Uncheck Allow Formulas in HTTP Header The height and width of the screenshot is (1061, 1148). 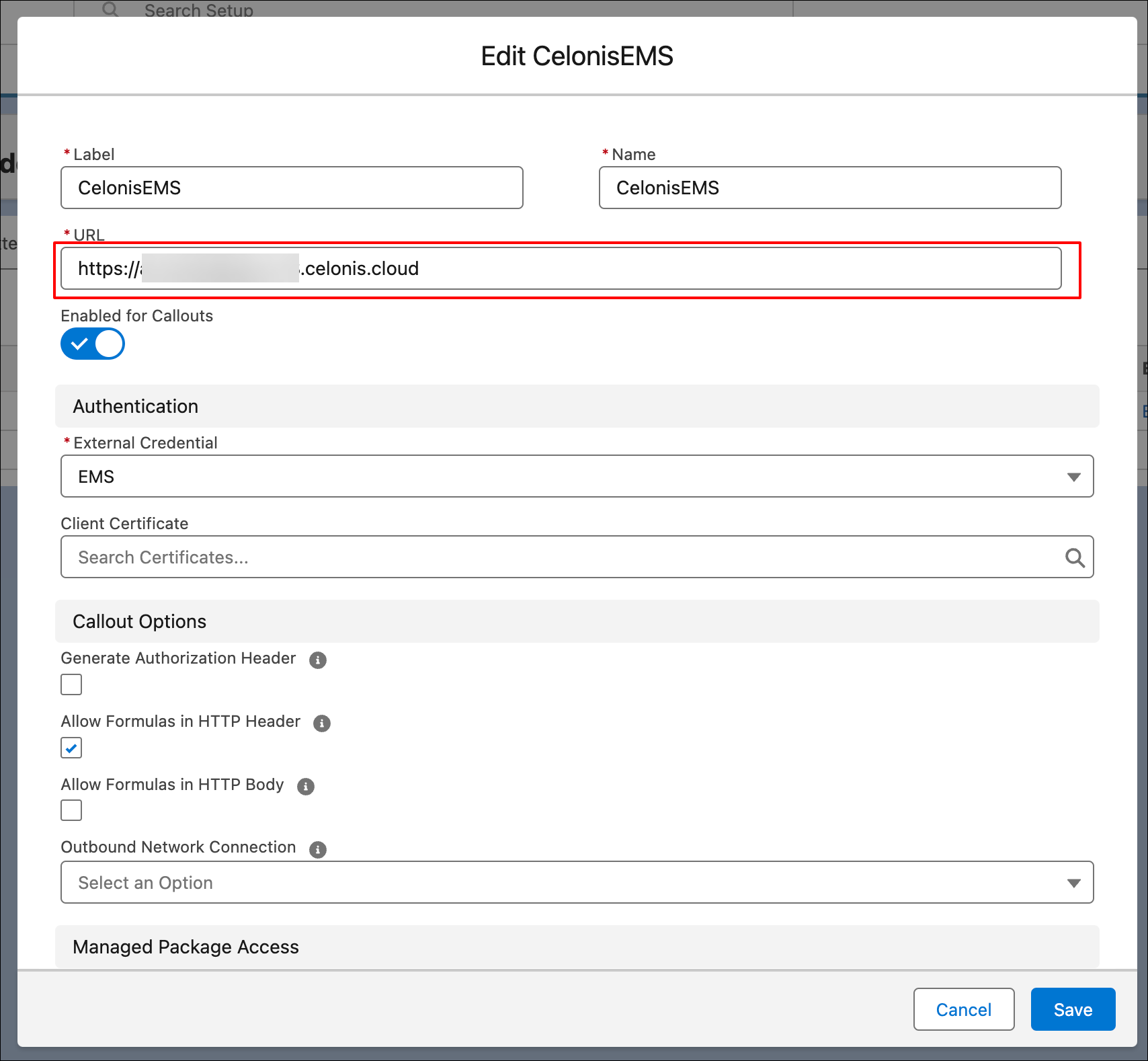click(71, 748)
